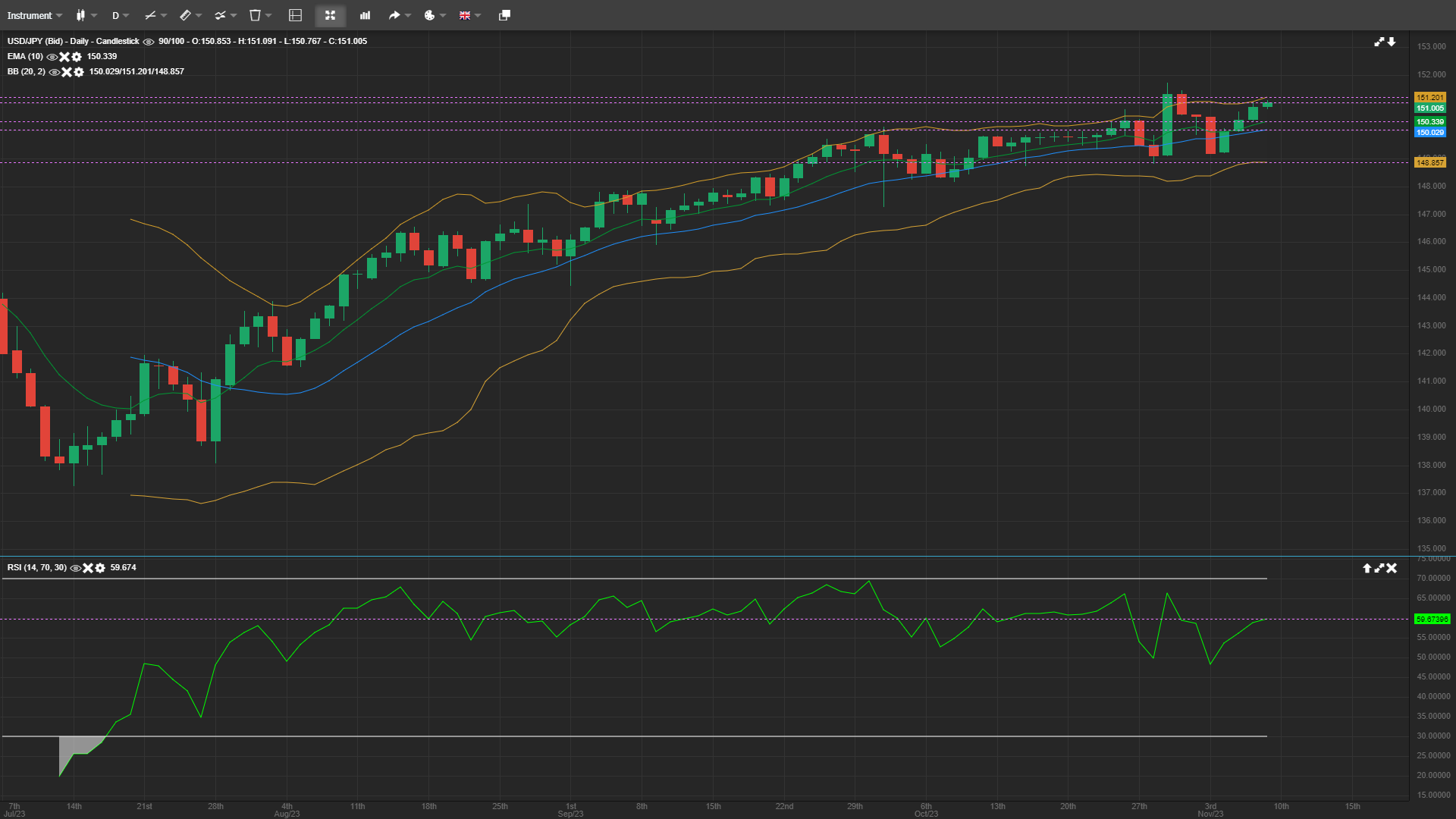This screenshot has height=819, width=1456.
Task: Expand the indicators dropdown arrow
Action: pos(234,15)
